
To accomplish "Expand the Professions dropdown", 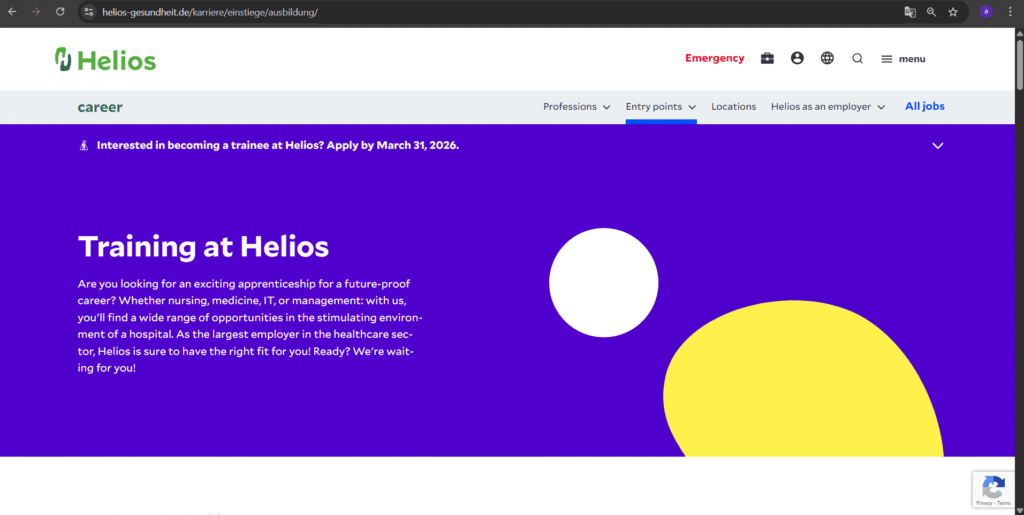I will (x=576, y=107).
